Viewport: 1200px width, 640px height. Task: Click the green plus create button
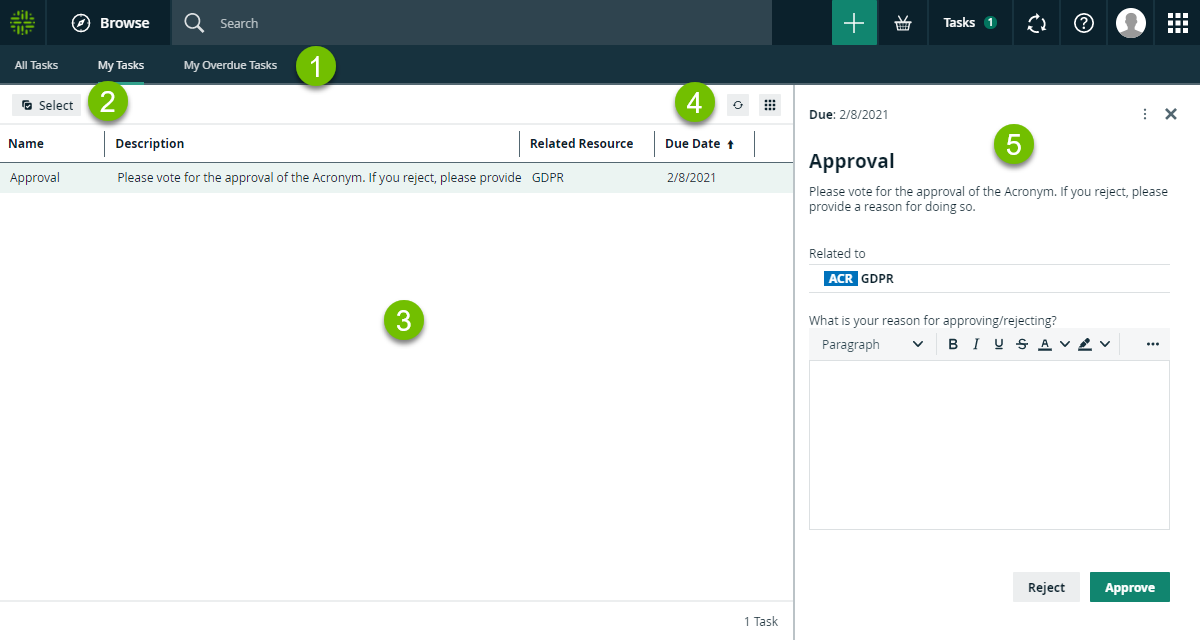(x=854, y=23)
